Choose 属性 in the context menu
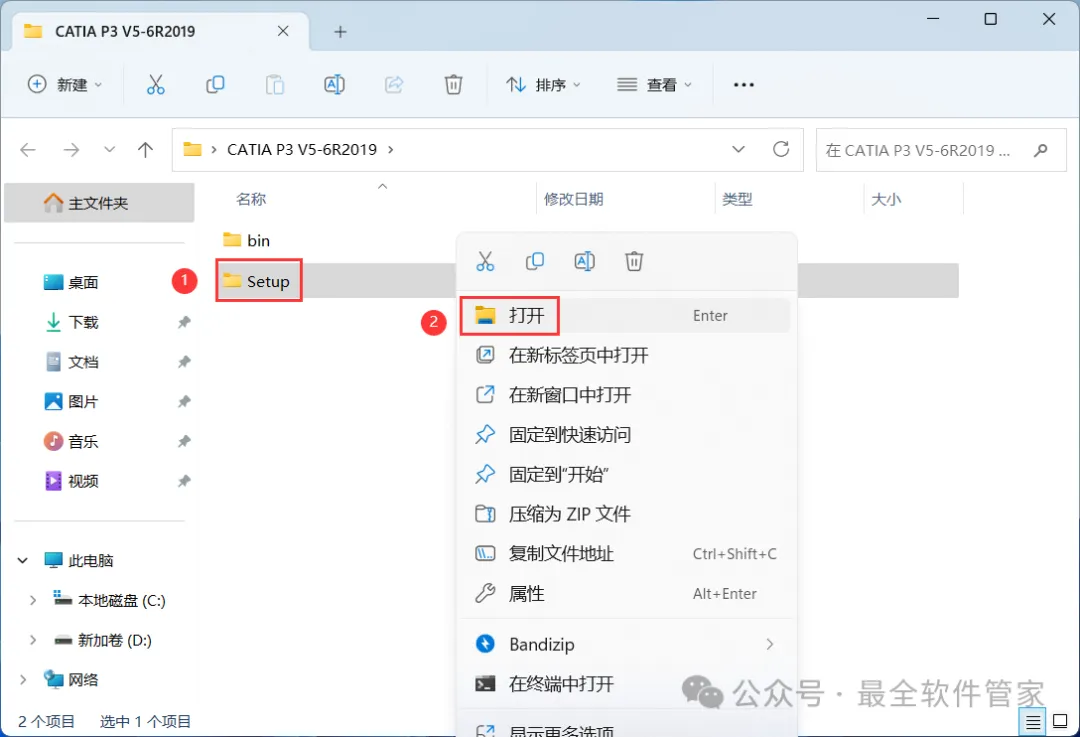 625,594
